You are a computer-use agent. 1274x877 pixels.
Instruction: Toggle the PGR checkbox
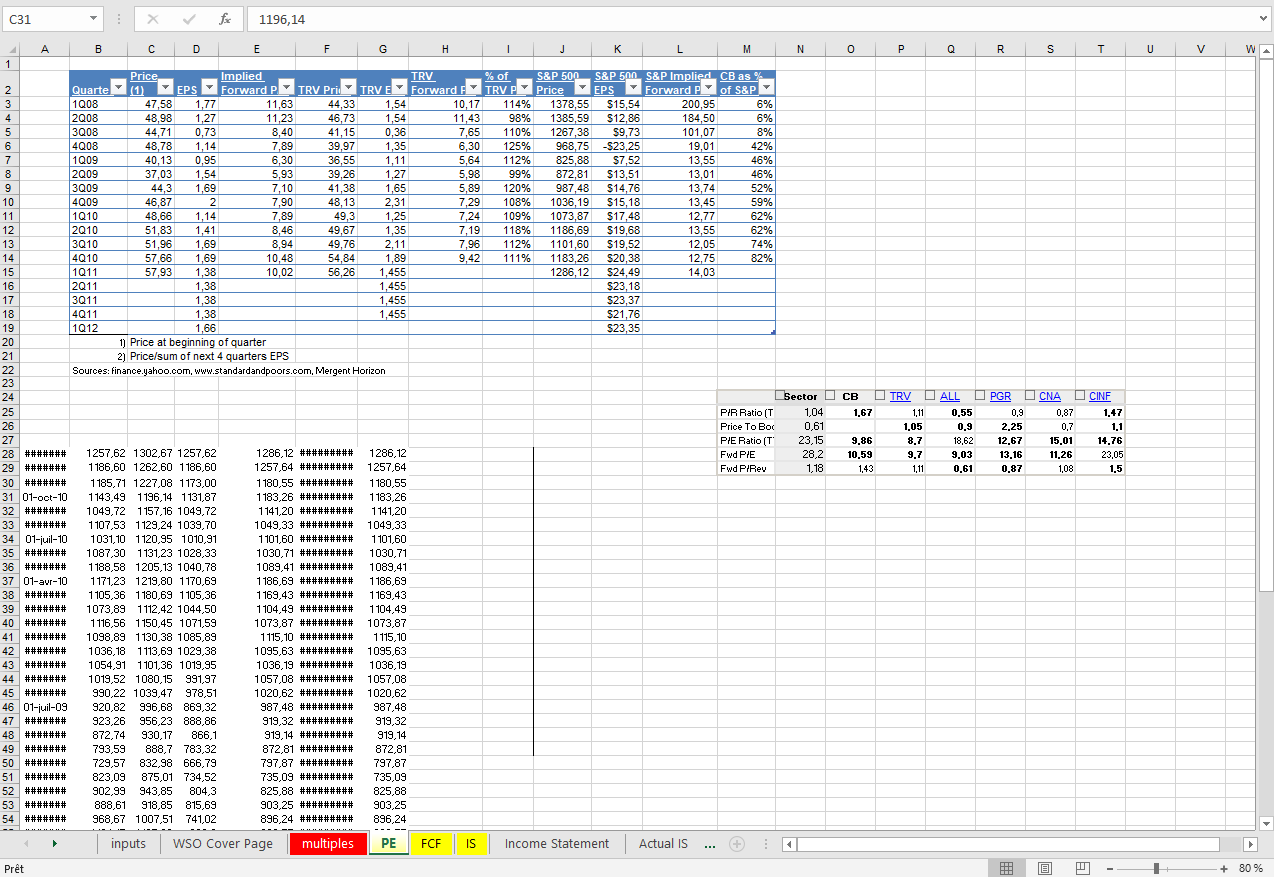[x=980, y=396]
